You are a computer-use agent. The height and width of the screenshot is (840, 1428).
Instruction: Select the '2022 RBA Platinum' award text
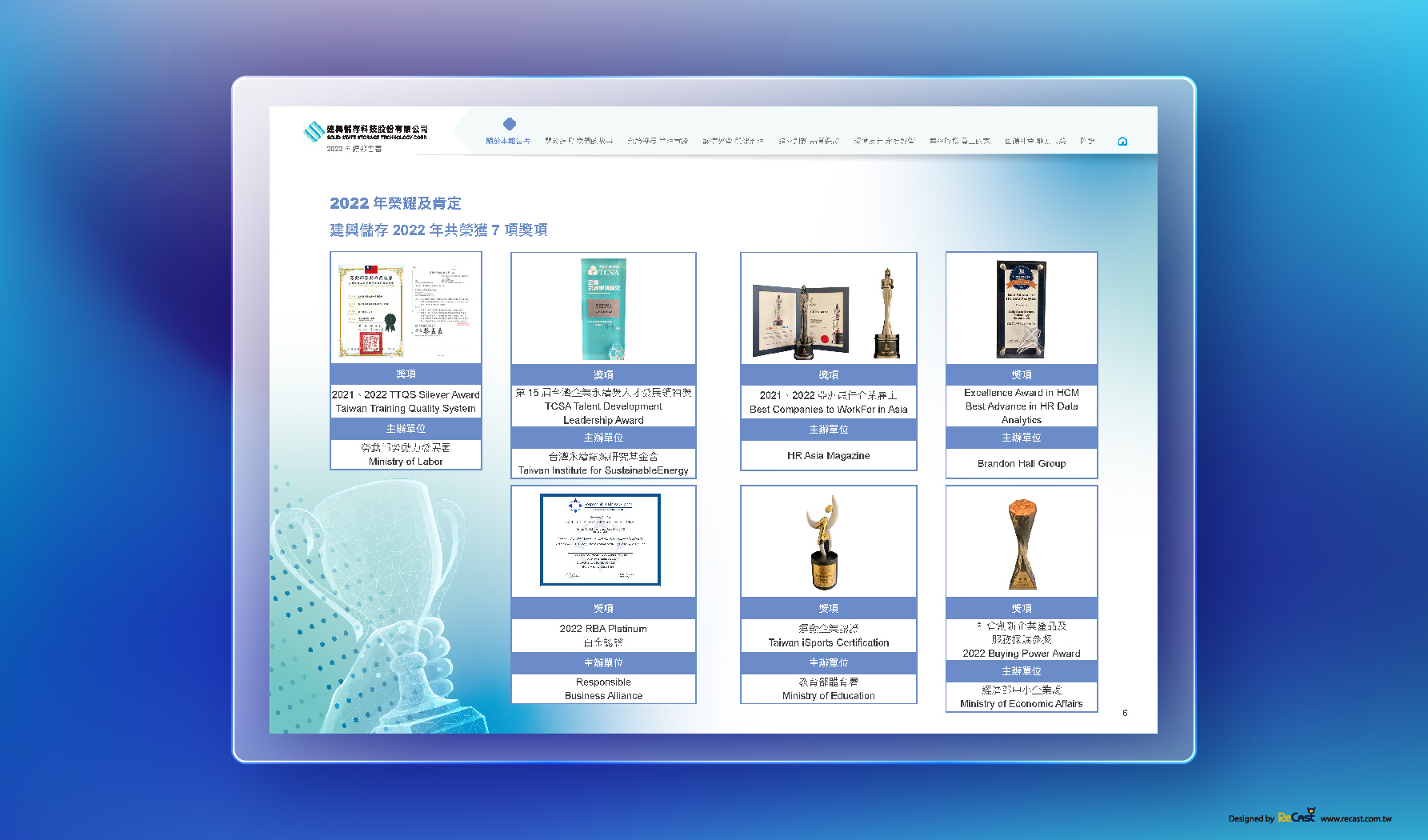[x=603, y=629]
